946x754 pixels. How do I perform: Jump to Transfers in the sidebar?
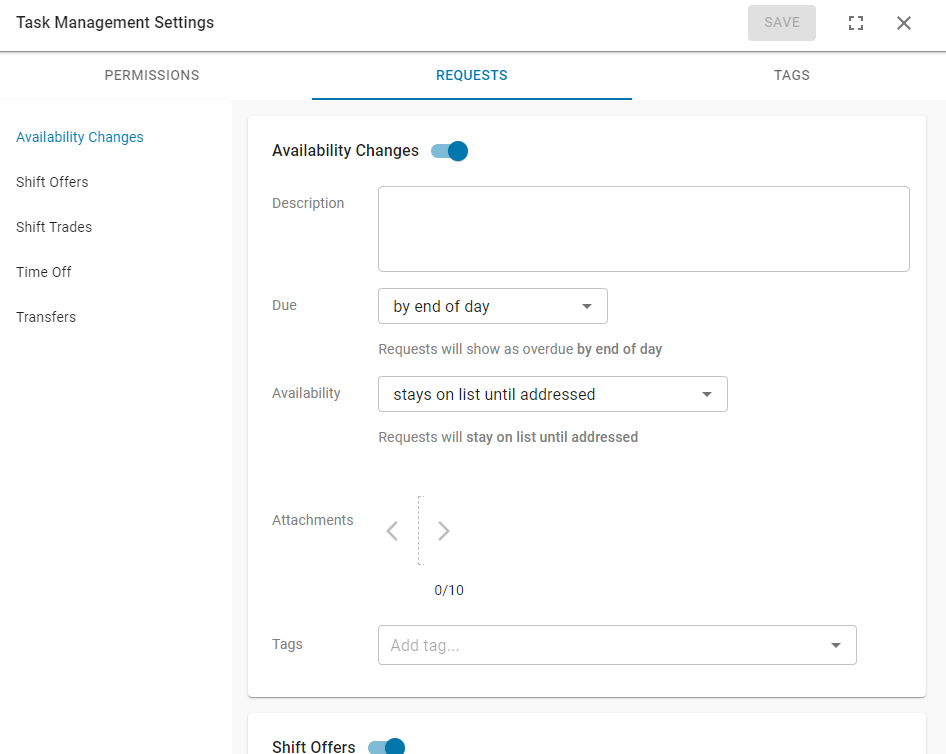click(46, 317)
